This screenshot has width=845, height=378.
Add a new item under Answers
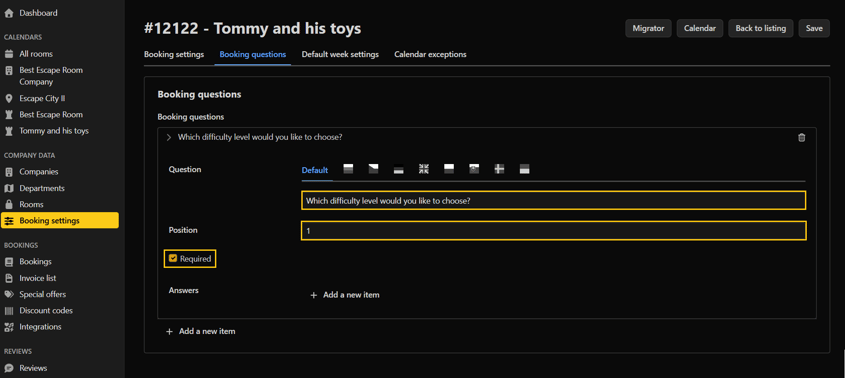[x=345, y=295]
